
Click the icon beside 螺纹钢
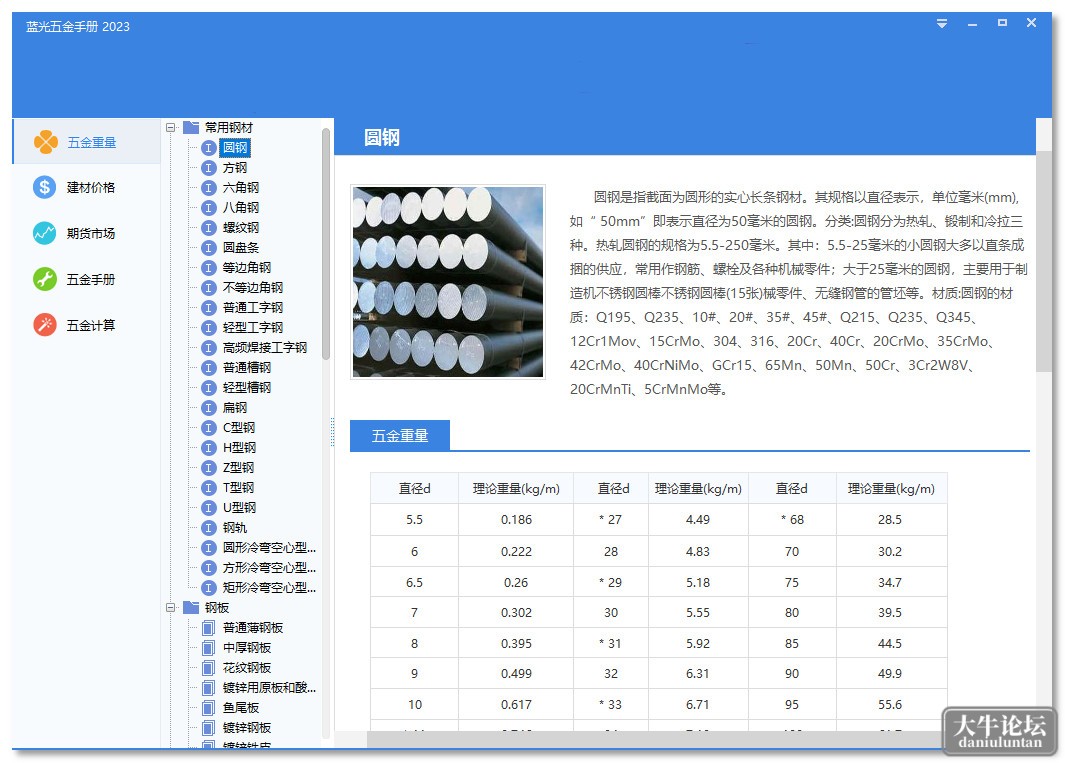coord(209,228)
